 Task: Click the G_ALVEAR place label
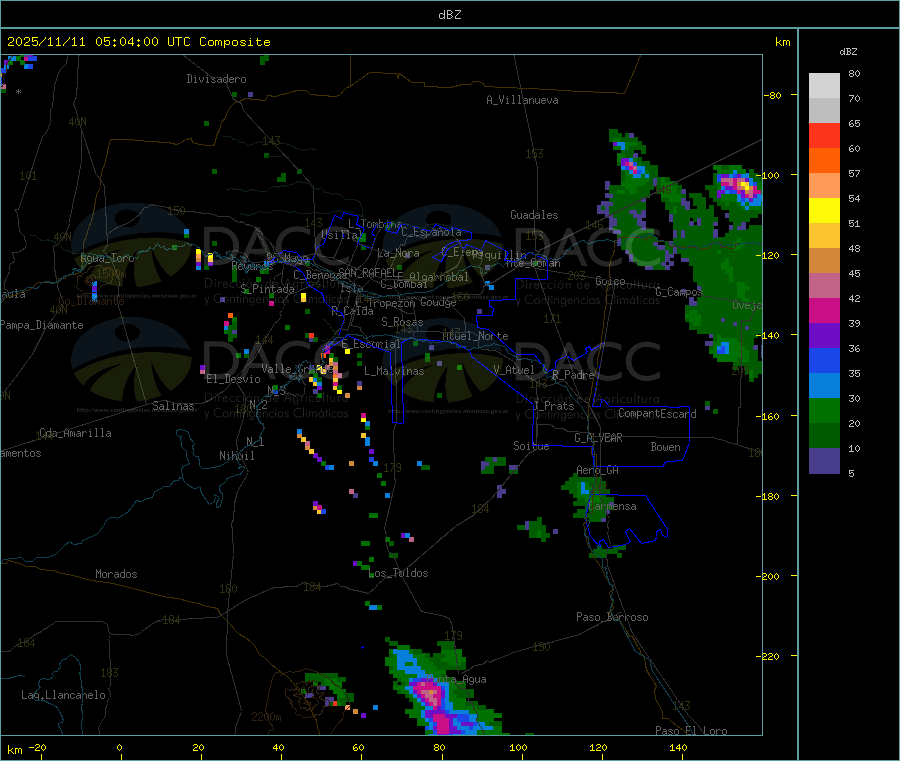tap(599, 438)
